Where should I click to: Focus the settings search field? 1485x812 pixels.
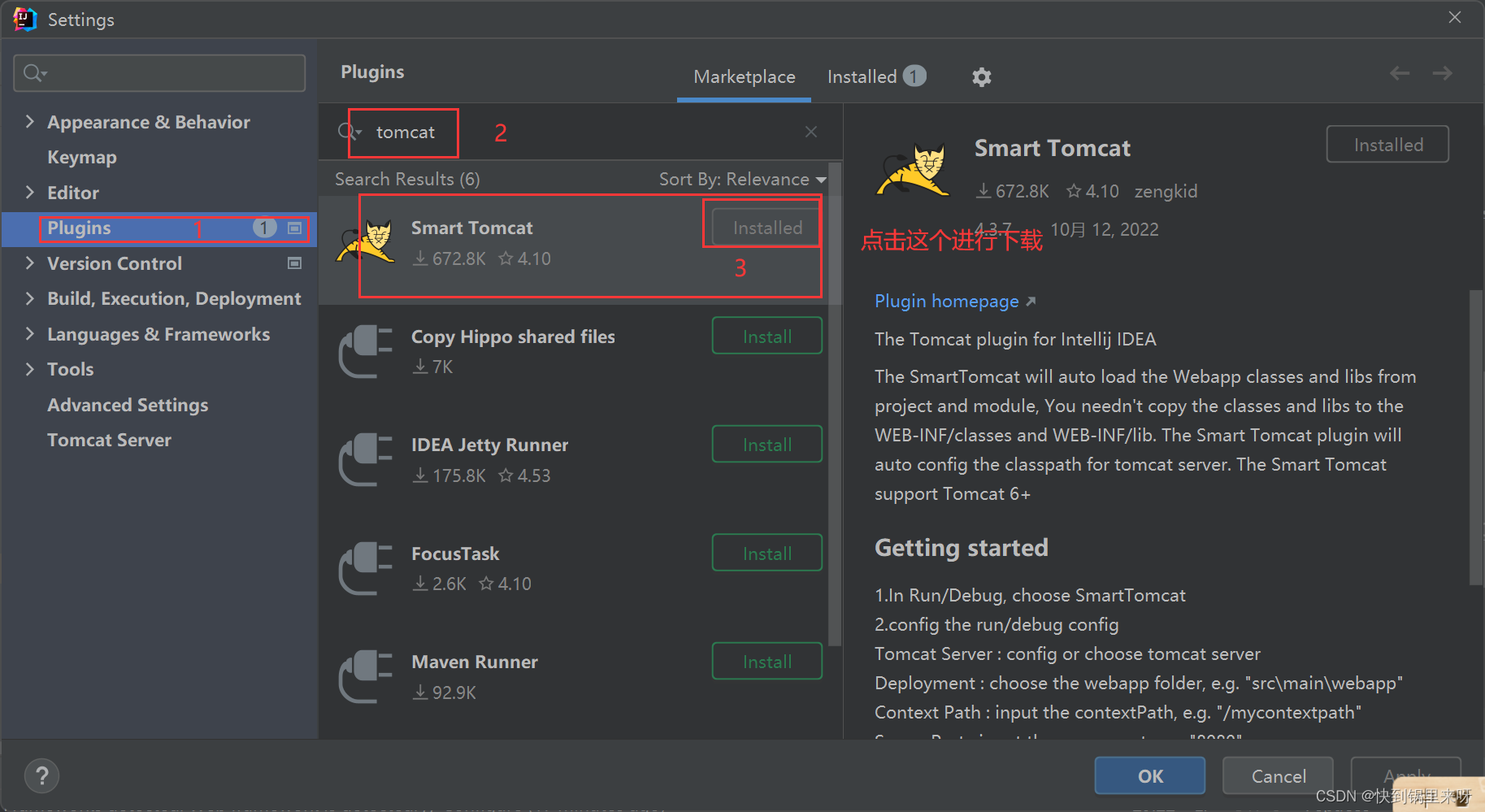(x=159, y=73)
